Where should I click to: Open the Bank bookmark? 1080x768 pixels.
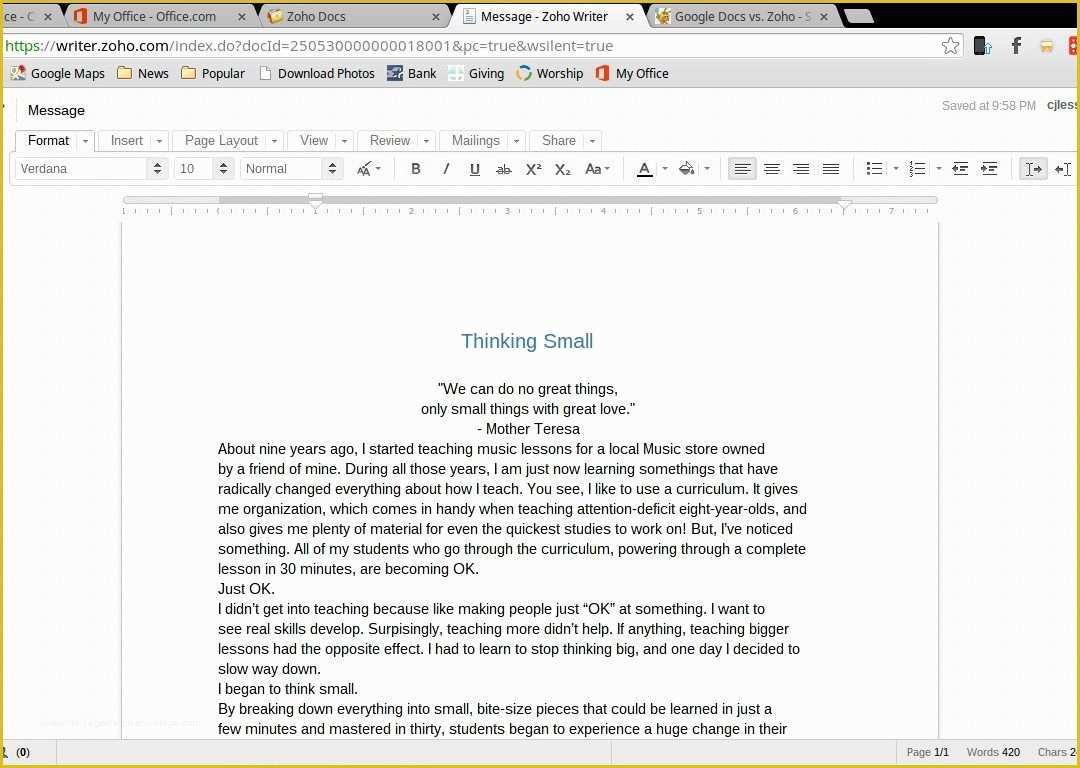pos(411,74)
